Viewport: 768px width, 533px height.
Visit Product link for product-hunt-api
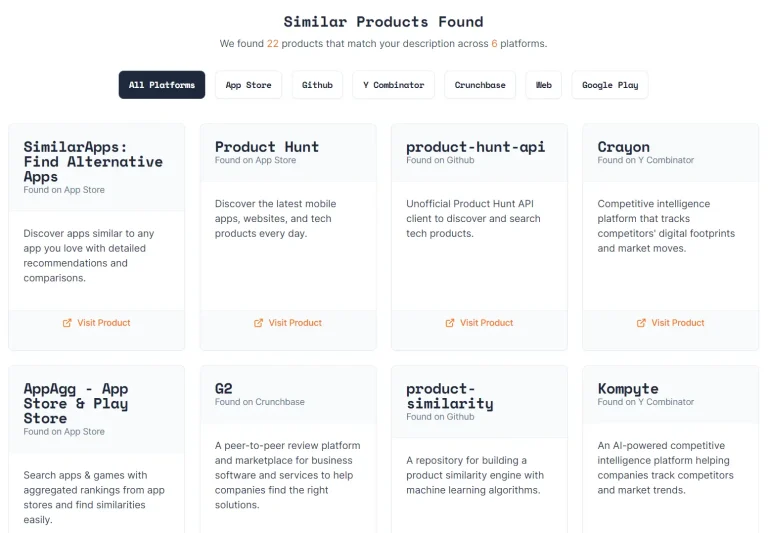(x=486, y=323)
